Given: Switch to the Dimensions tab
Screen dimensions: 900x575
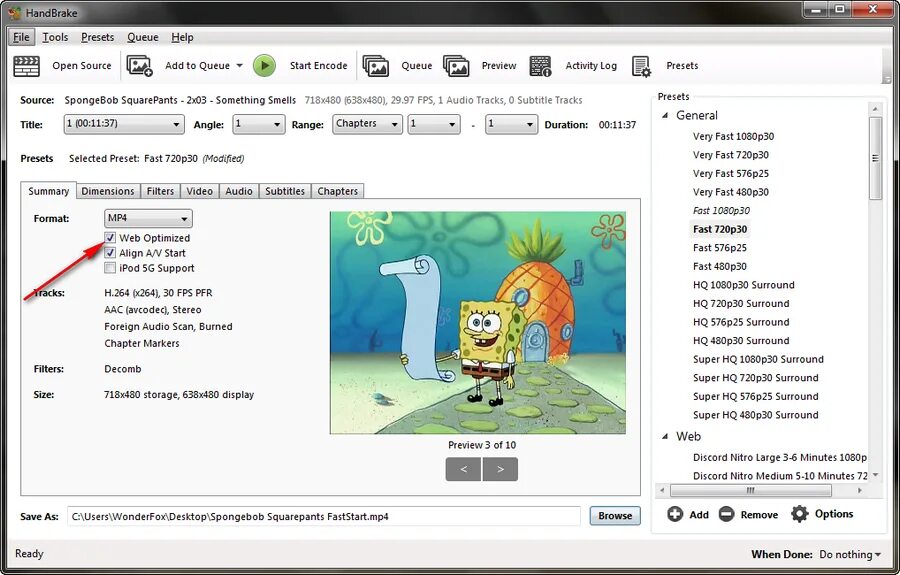Looking at the screenshot, I should click(x=108, y=191).
